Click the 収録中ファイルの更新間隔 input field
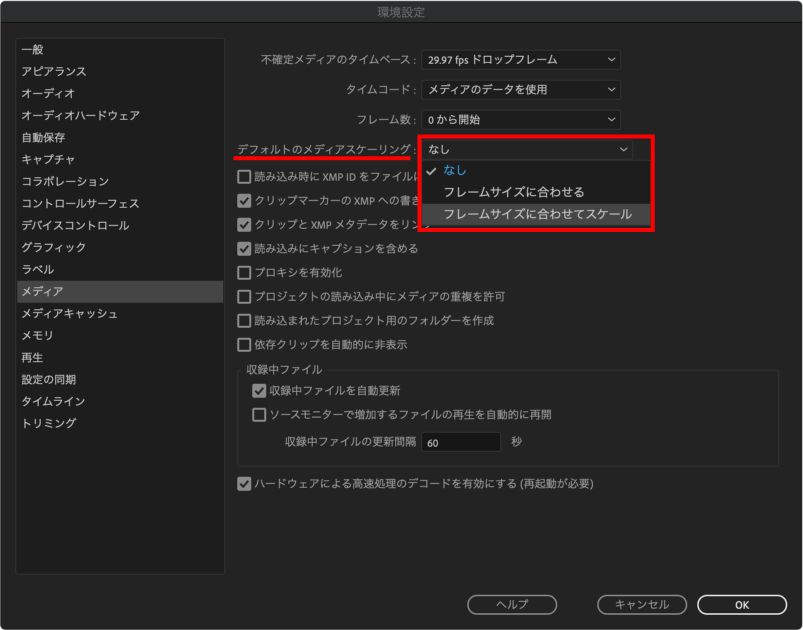 [x=462, y=442]
